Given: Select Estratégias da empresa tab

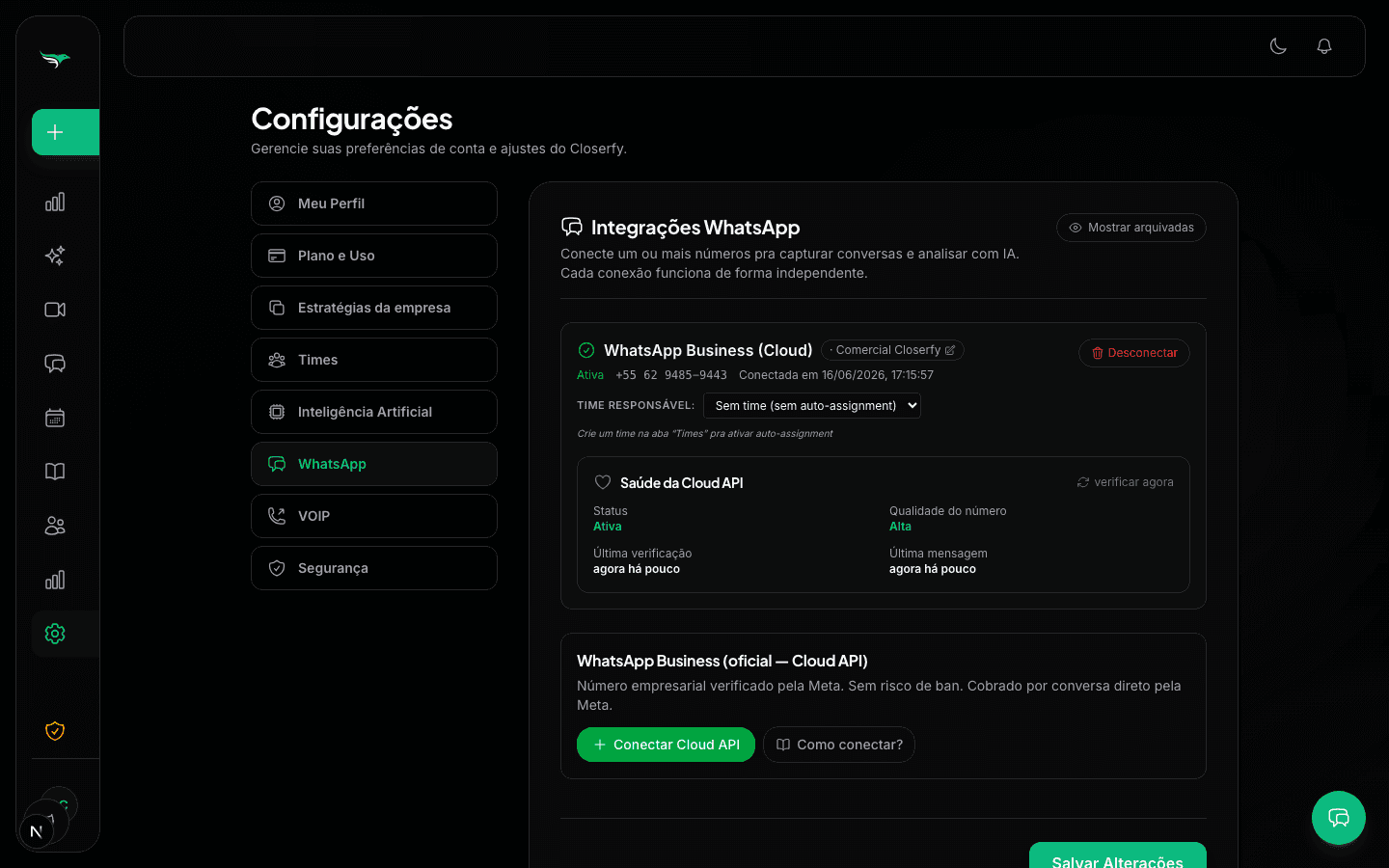Looking at the screenshot, I should [x=374, y=308].
